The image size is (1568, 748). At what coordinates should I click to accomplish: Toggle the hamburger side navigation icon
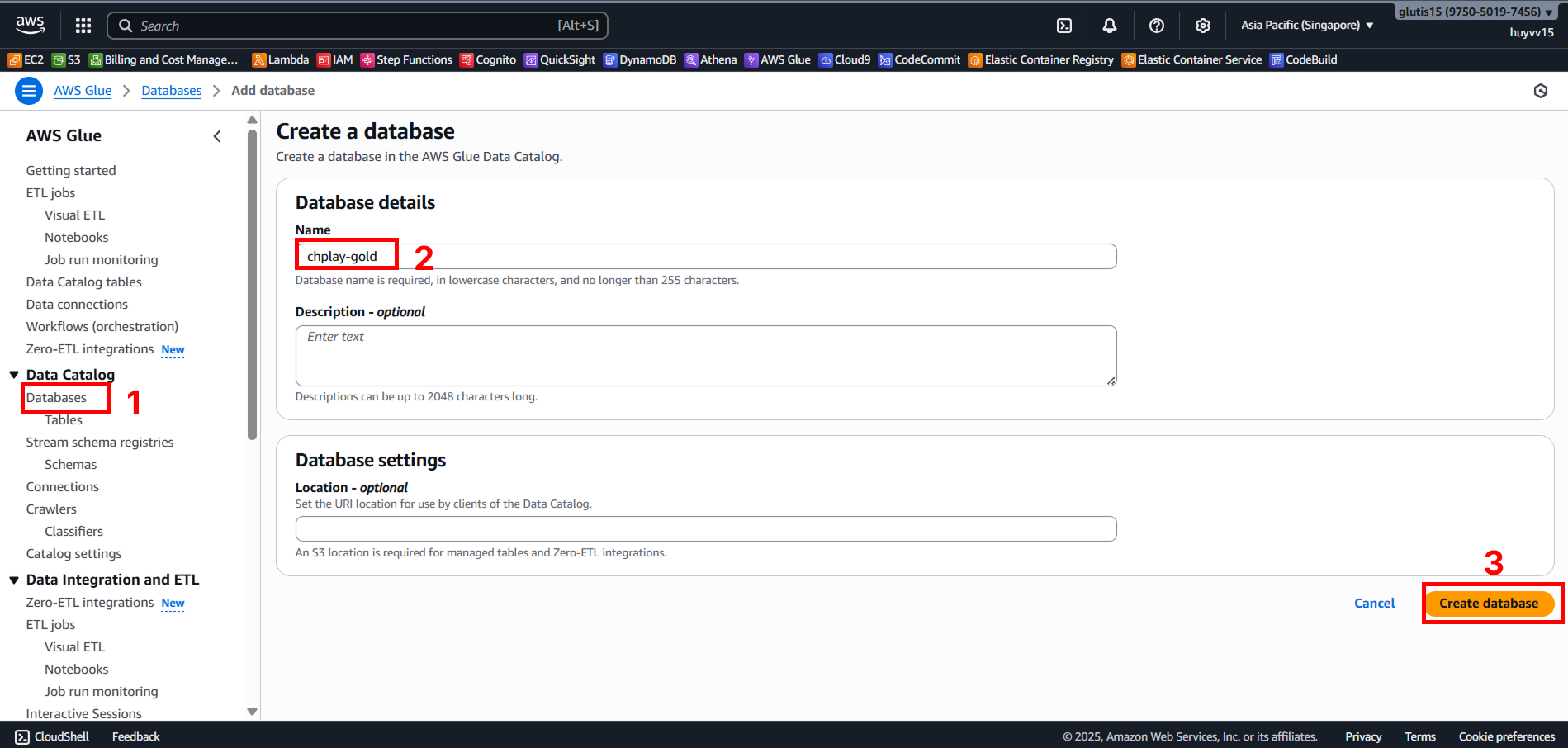click(x=29, y=91)
